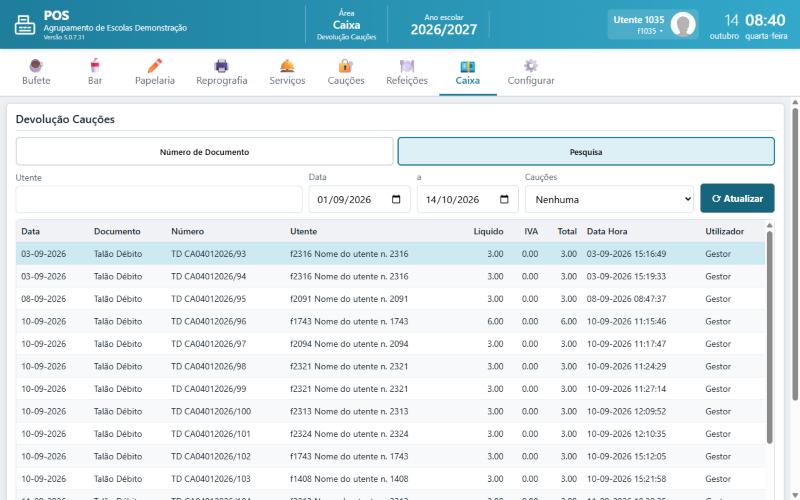
Task: Select row TD CA04012026/103
Action: [390, 479]
